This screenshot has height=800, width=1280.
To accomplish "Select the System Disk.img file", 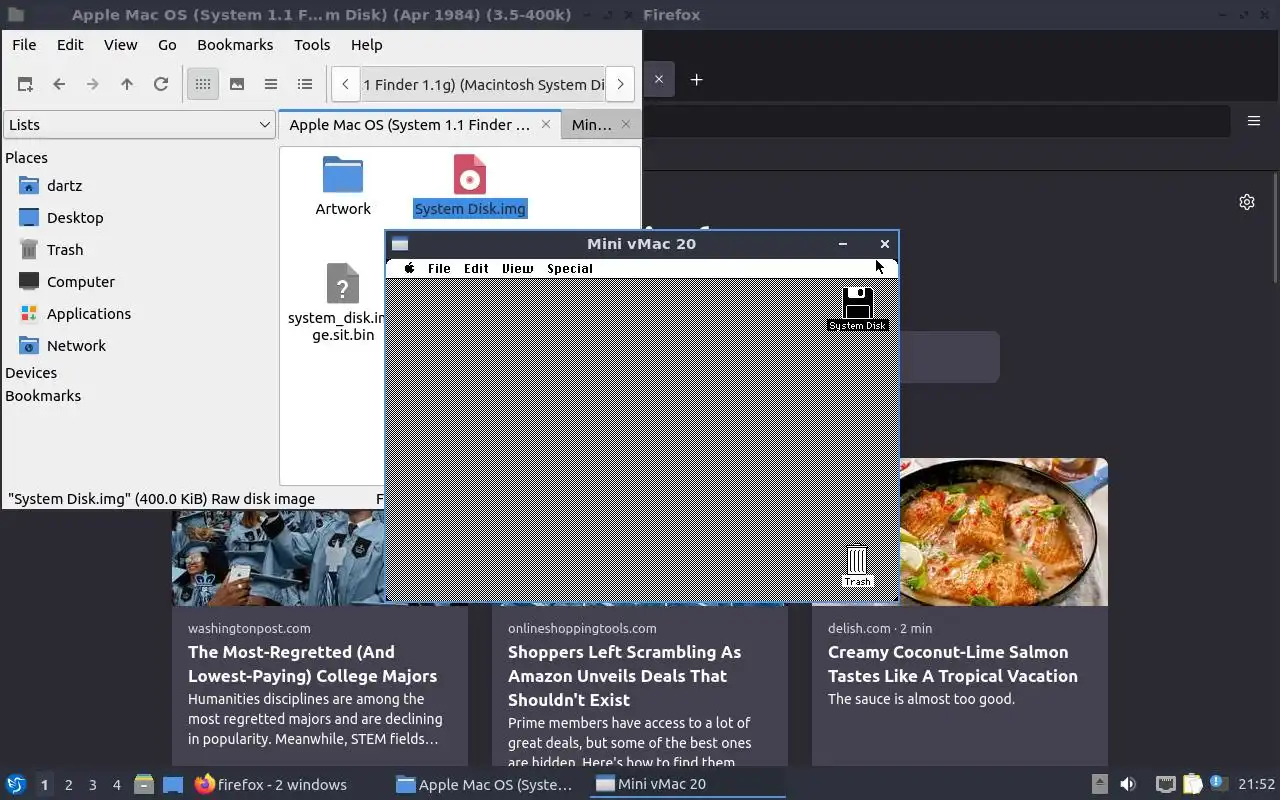I will coord(470,187).
